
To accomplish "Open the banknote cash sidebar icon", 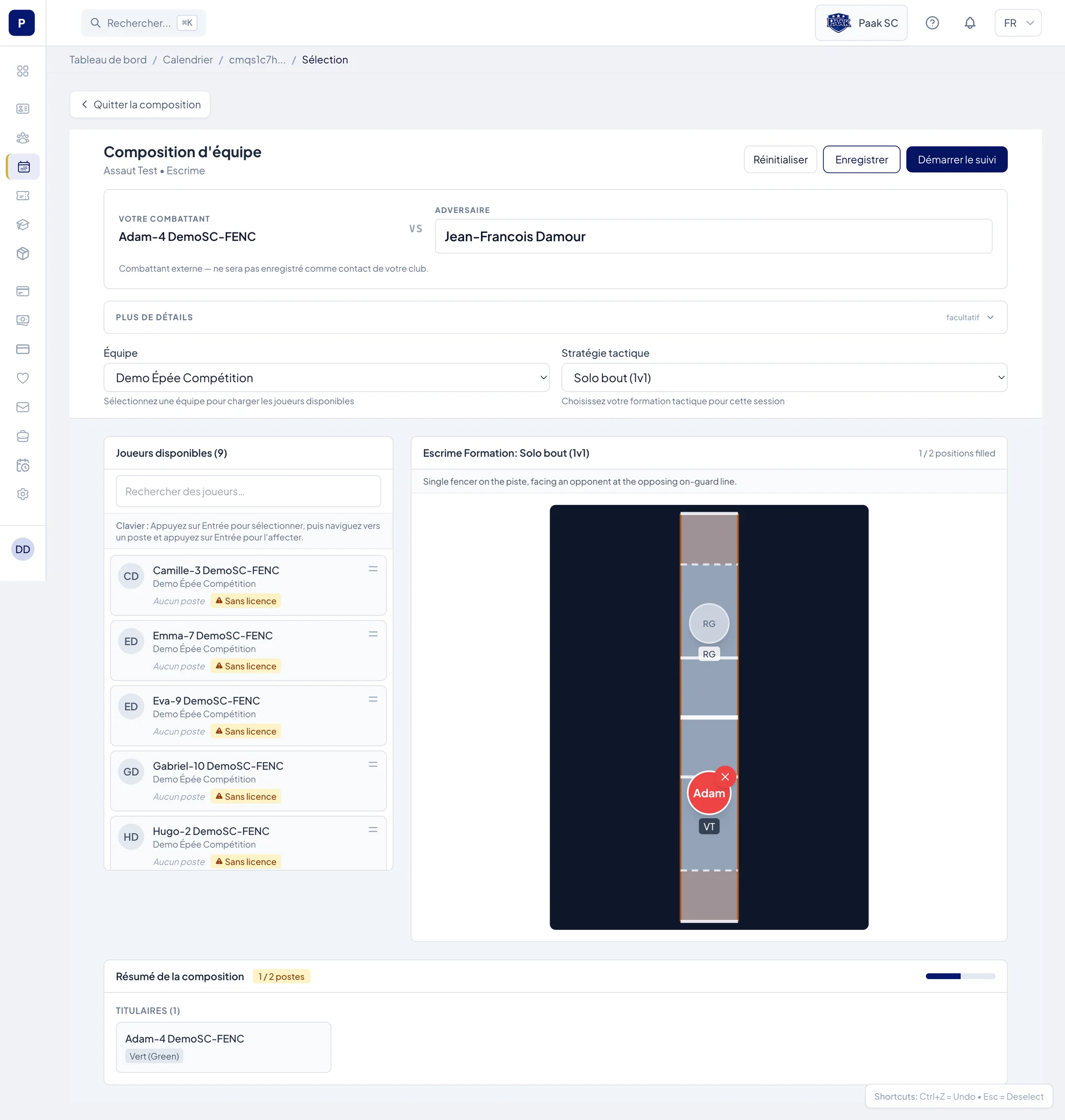I will point(23,320).
